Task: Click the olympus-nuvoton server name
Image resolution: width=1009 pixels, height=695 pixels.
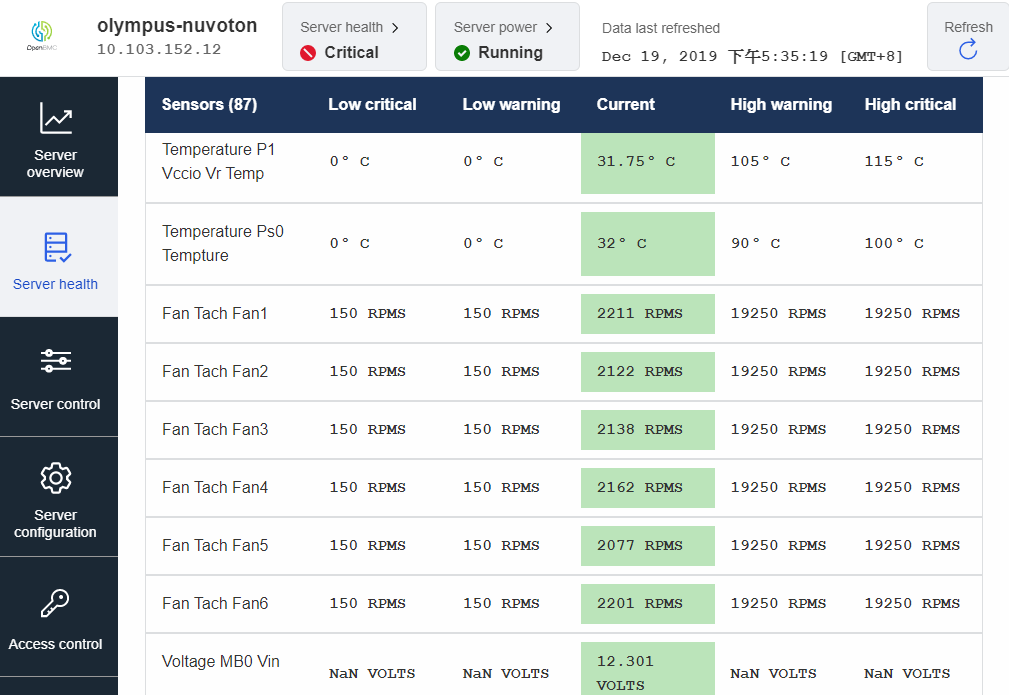Action: [177, 26]
